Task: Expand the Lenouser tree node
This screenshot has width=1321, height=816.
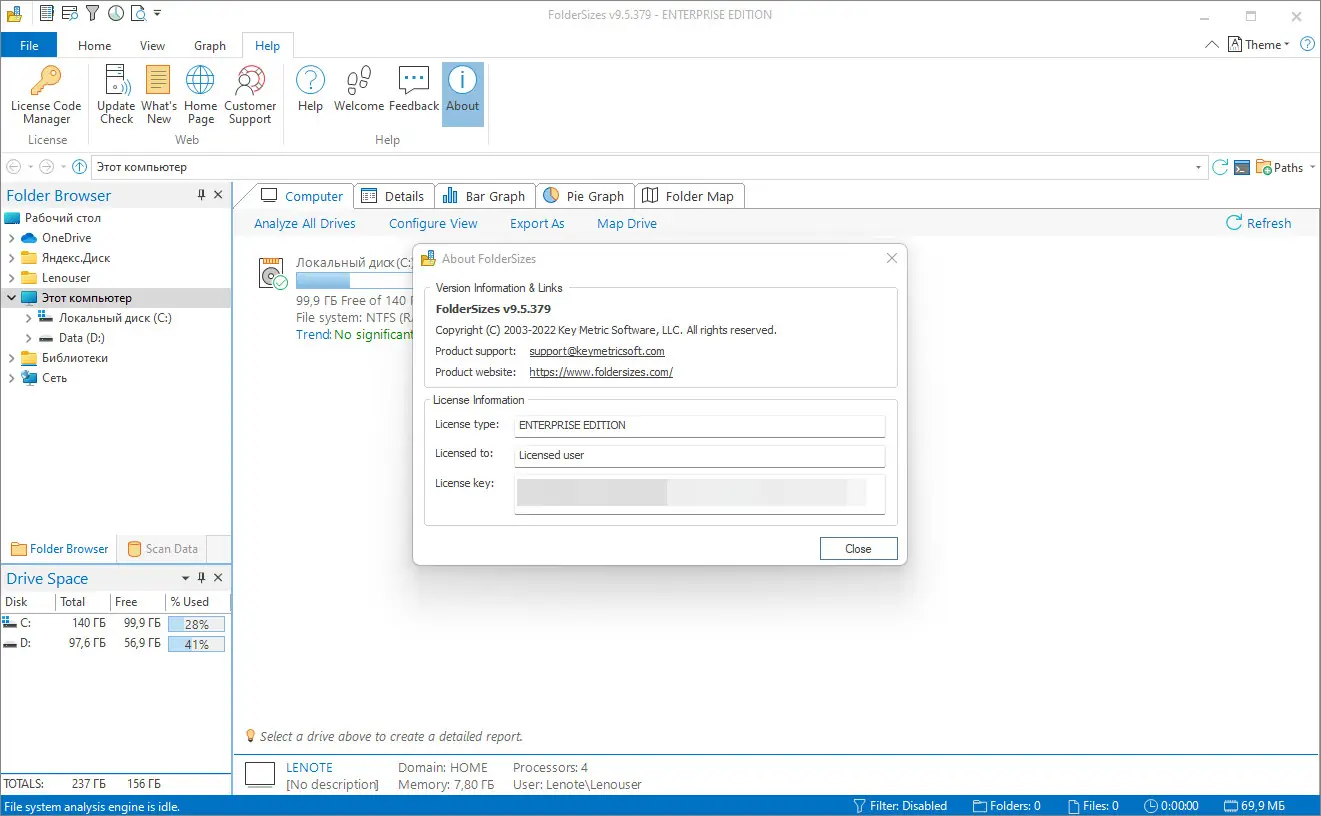Action: pyautogui.click(x=11, y=278)
